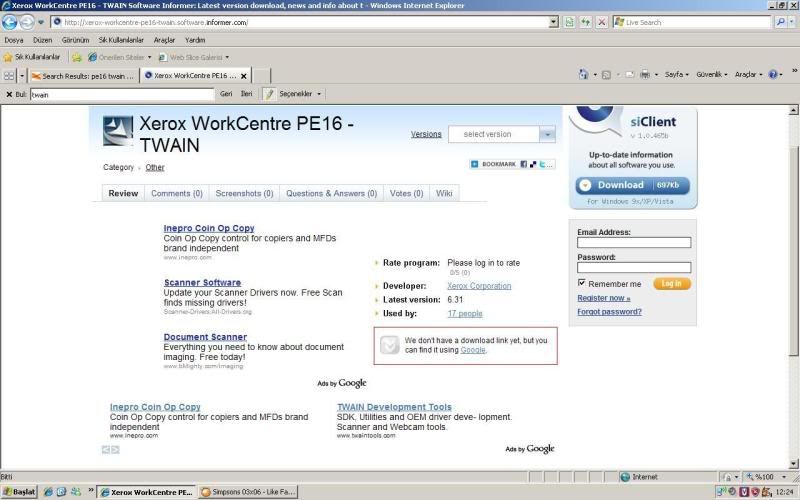
Task: Share via the Facebook icon
Action: 523,164
